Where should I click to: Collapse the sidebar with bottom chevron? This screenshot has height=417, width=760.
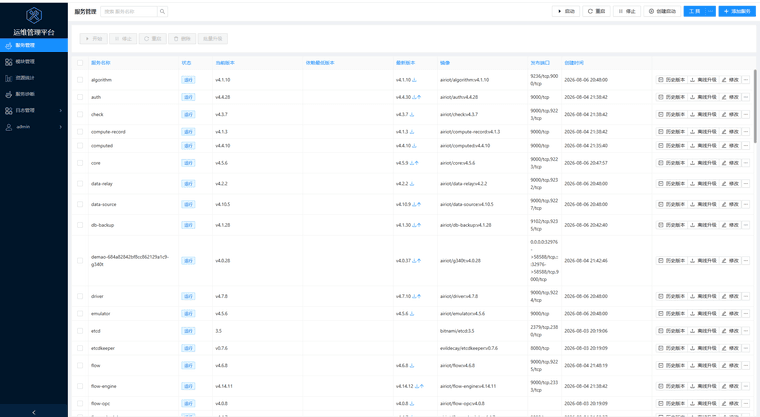(x=34, y=412)
